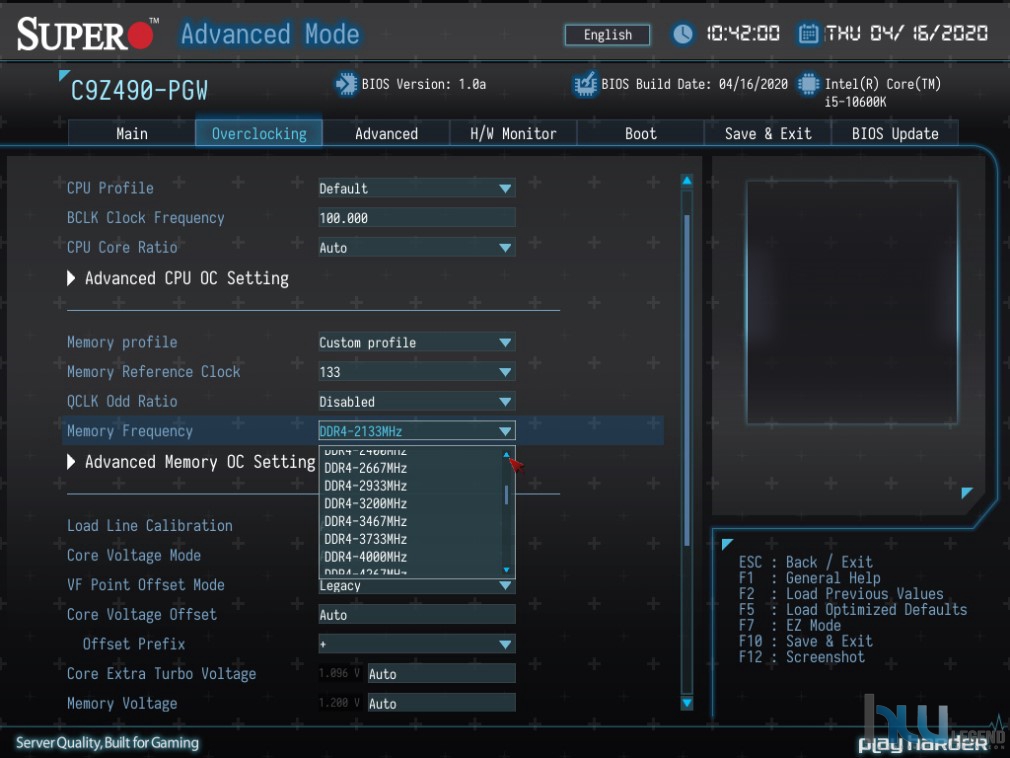
Task: Click the Load Line Calibration label
Action: (x=149, y=526)
